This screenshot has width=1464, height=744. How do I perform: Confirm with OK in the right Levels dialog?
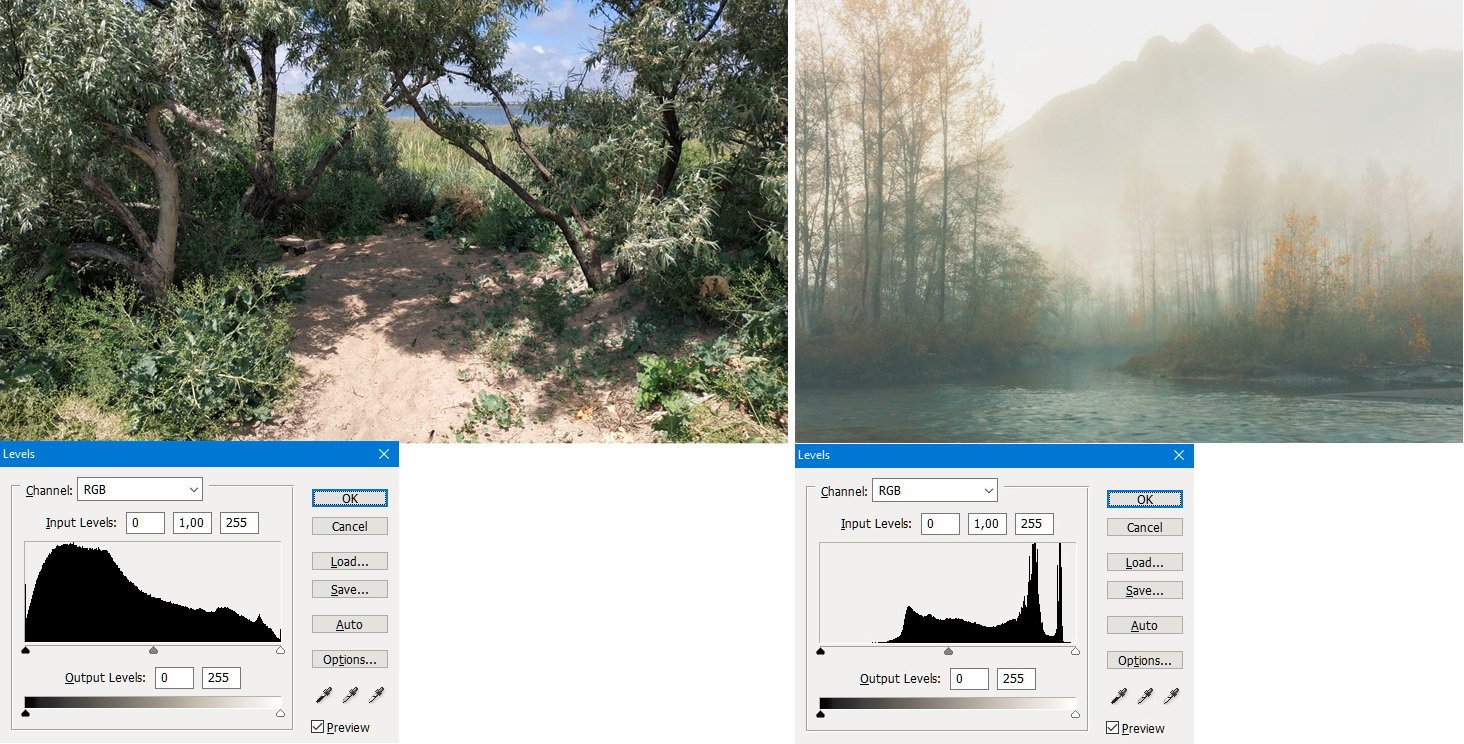pos(1144,499)
